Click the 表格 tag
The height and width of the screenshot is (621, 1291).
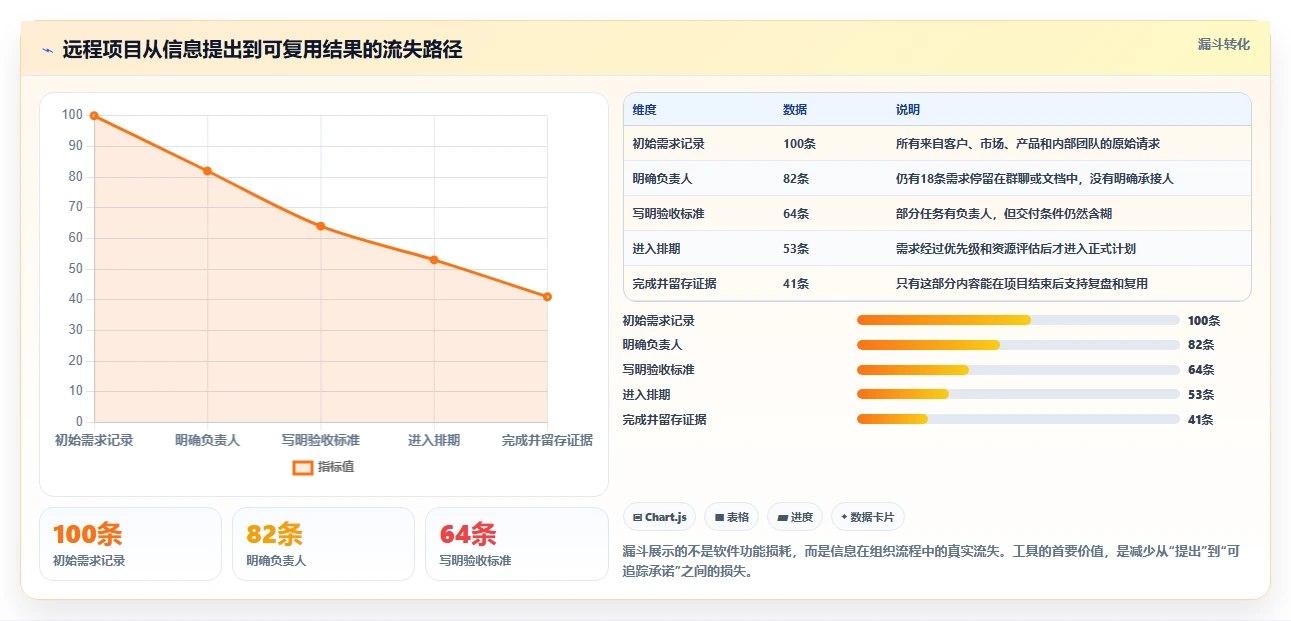tap(732, 517)
